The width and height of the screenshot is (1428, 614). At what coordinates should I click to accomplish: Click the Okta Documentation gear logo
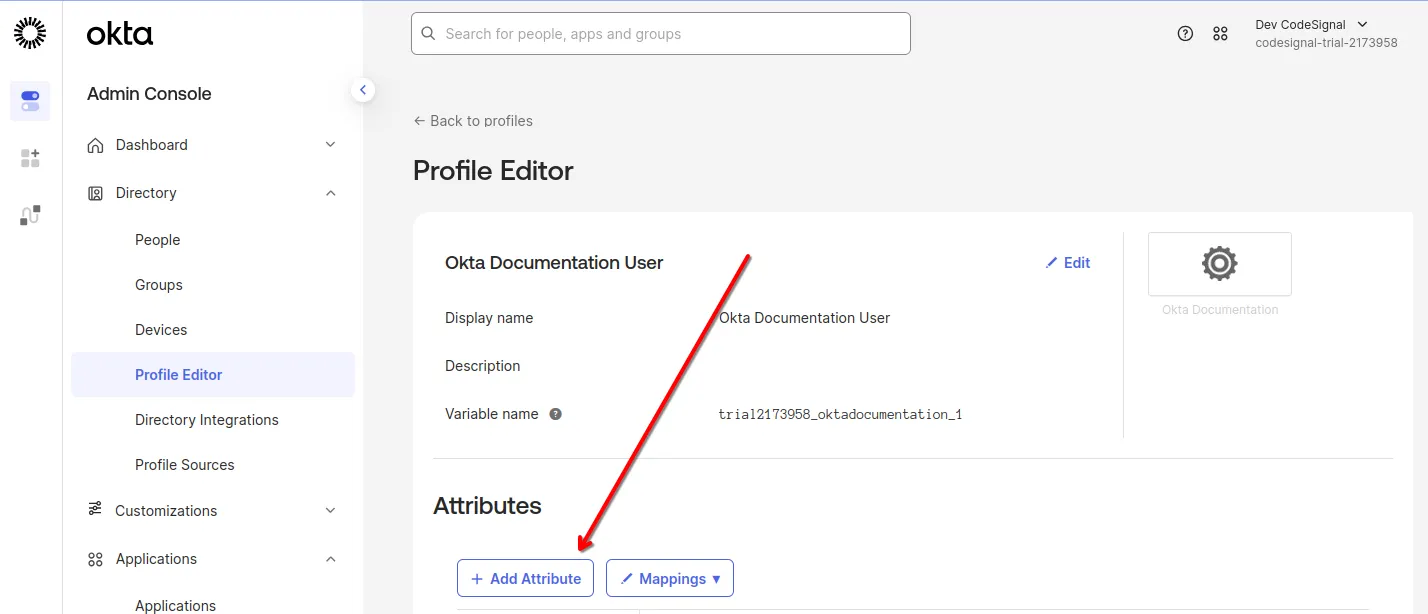(1220, 264)
